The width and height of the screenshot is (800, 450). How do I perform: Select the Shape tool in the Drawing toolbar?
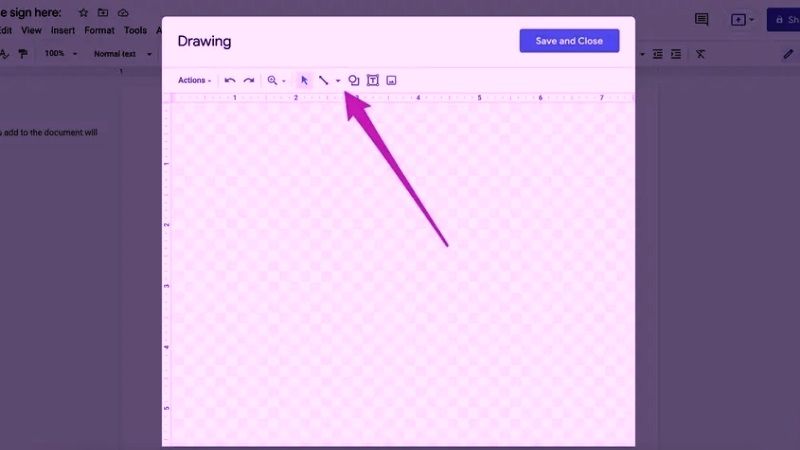(x=354, y=80)
